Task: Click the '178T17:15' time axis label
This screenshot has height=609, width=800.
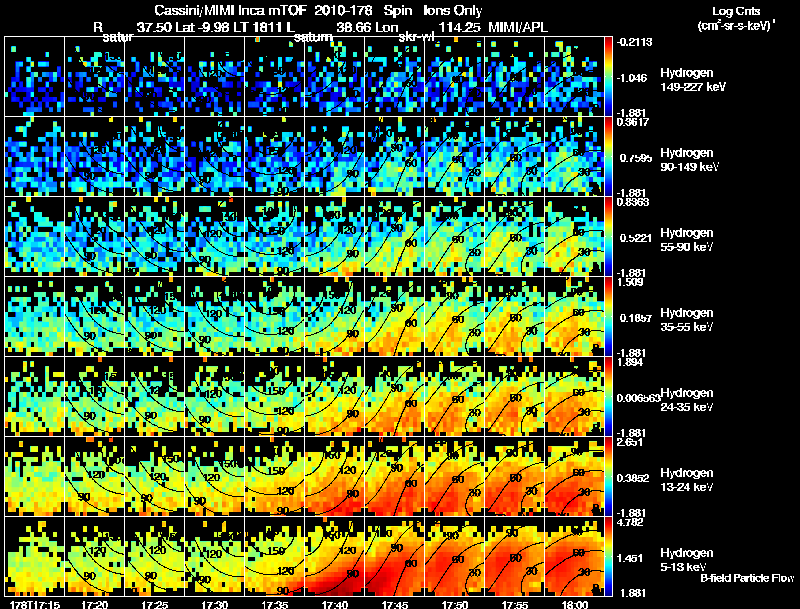Action: (34, 605)
